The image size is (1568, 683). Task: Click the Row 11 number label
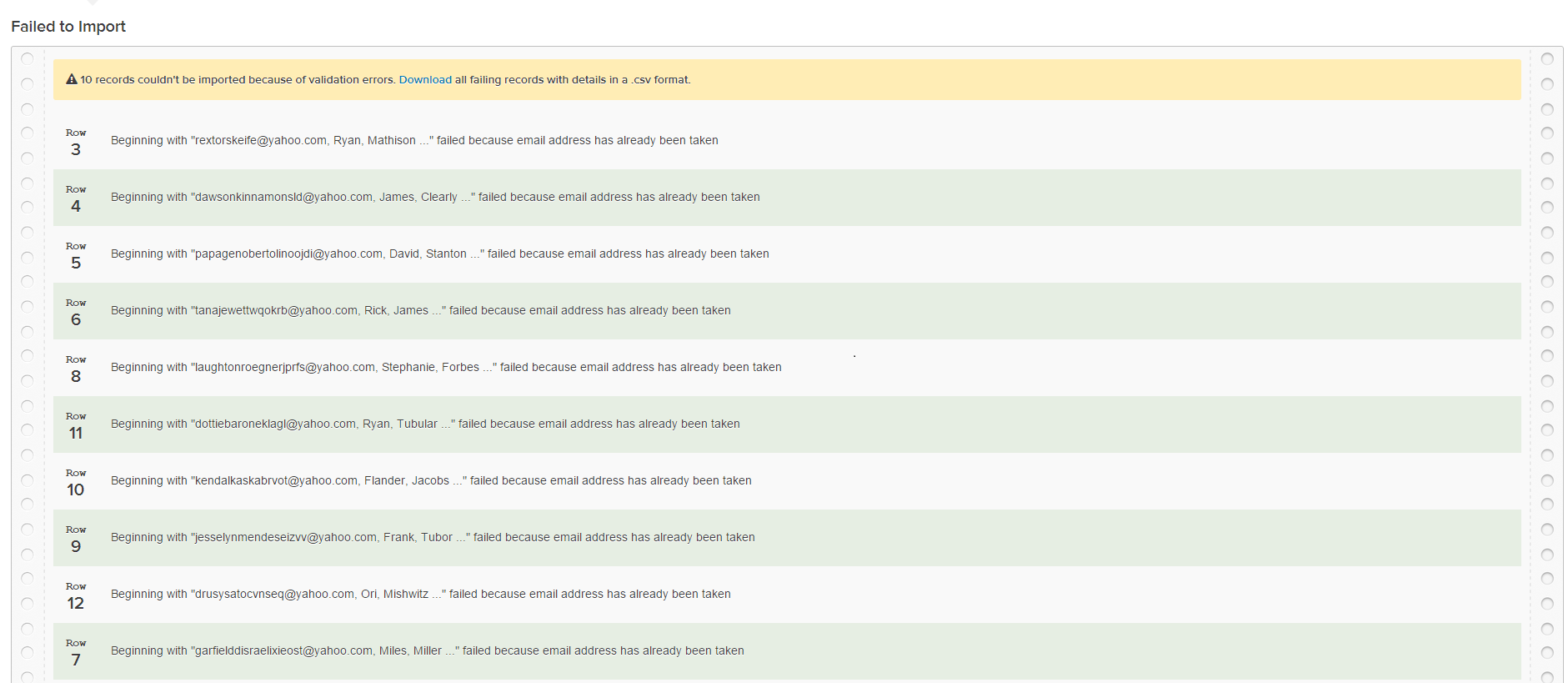pos(76,427)
